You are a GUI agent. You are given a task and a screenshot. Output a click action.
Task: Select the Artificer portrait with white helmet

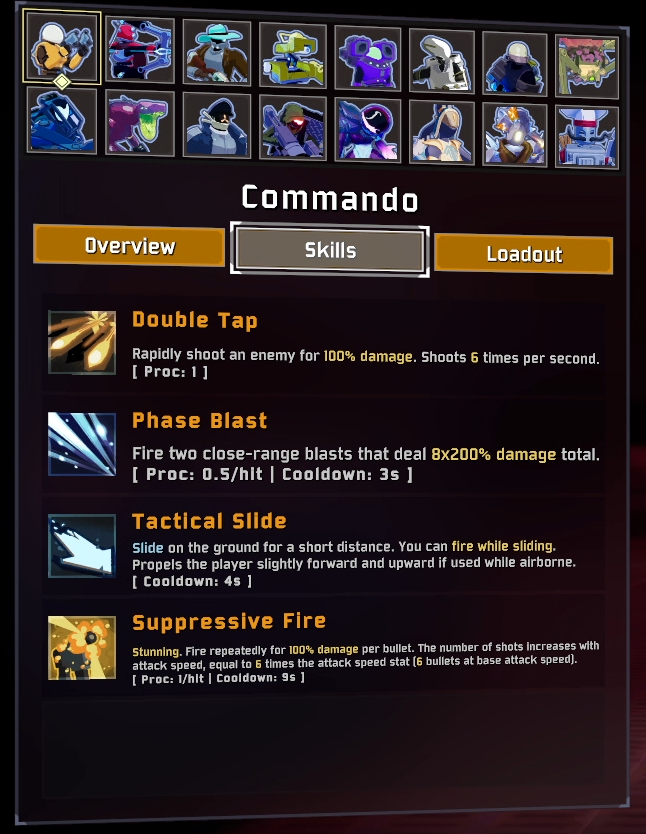[x=441, y=61]
